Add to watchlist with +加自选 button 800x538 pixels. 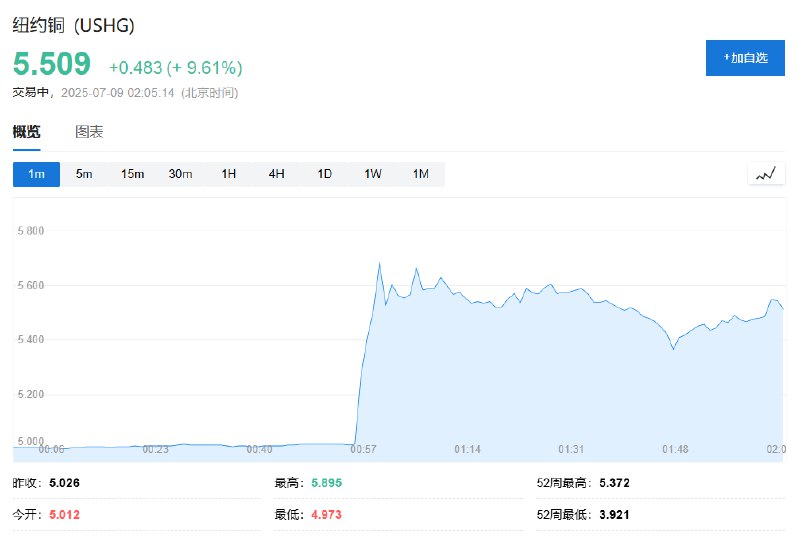(745, 58)
